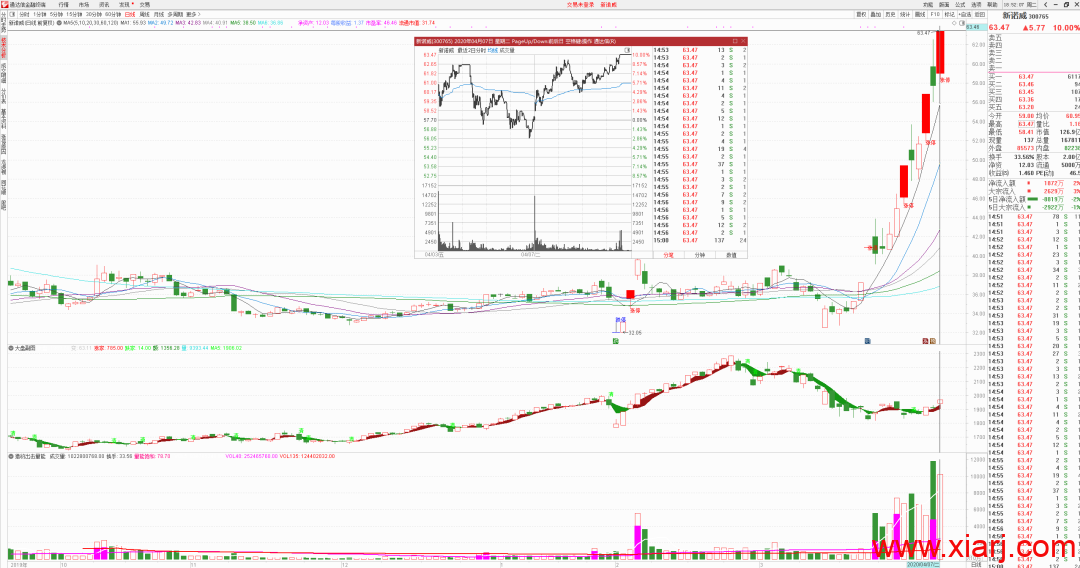The width and height of the screenshot is (1080, 568).
Task: Open the 发现 menu
Action: point(124,4)
